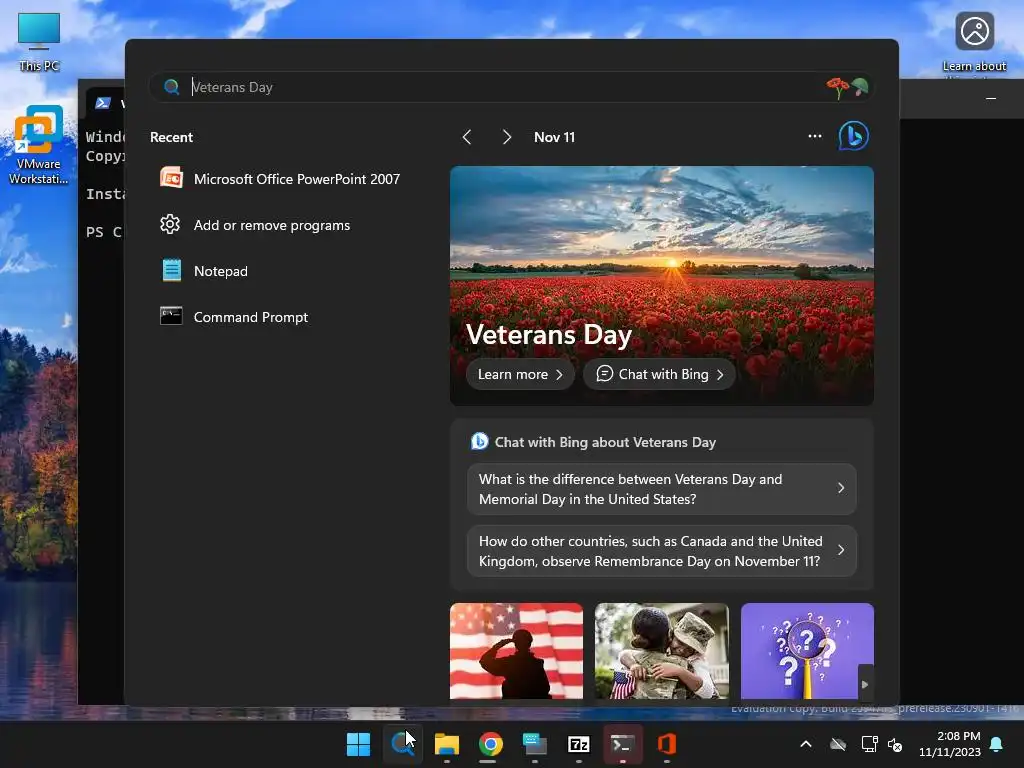Click the Chat with Bing about Veterans Day heading

[x=605, y=442]
